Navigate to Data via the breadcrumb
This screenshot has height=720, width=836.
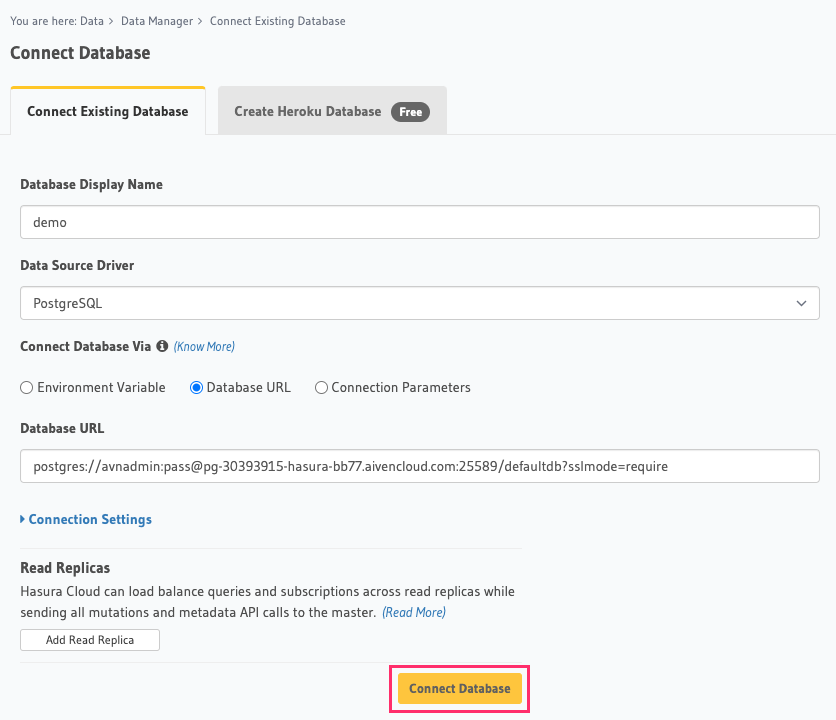point(95,20)
